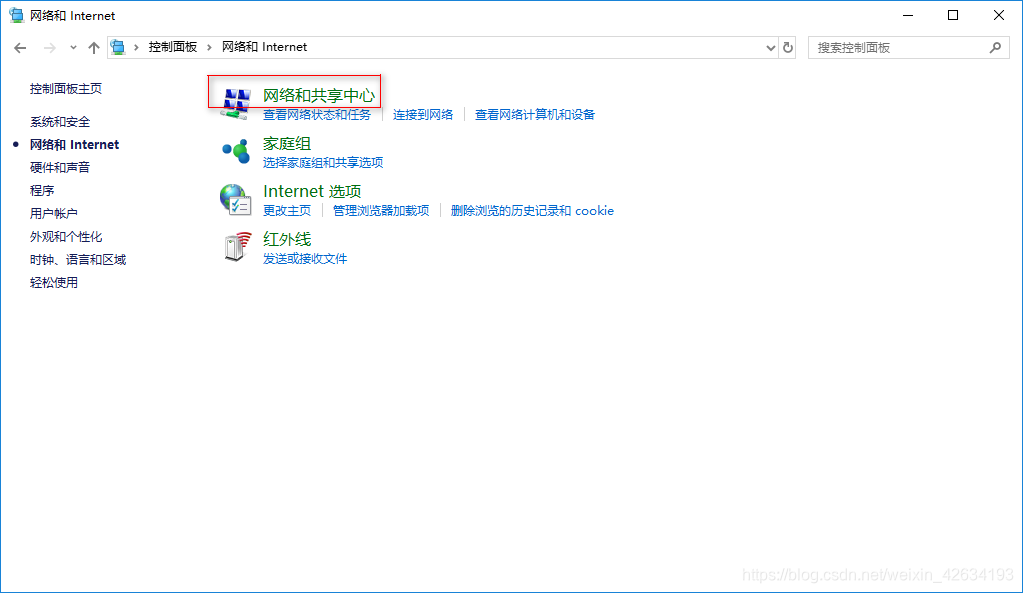The width and height of the screenshot is (1023, 593).
Task: Close the 网络和 Internet window
Action: pos(999,15)
